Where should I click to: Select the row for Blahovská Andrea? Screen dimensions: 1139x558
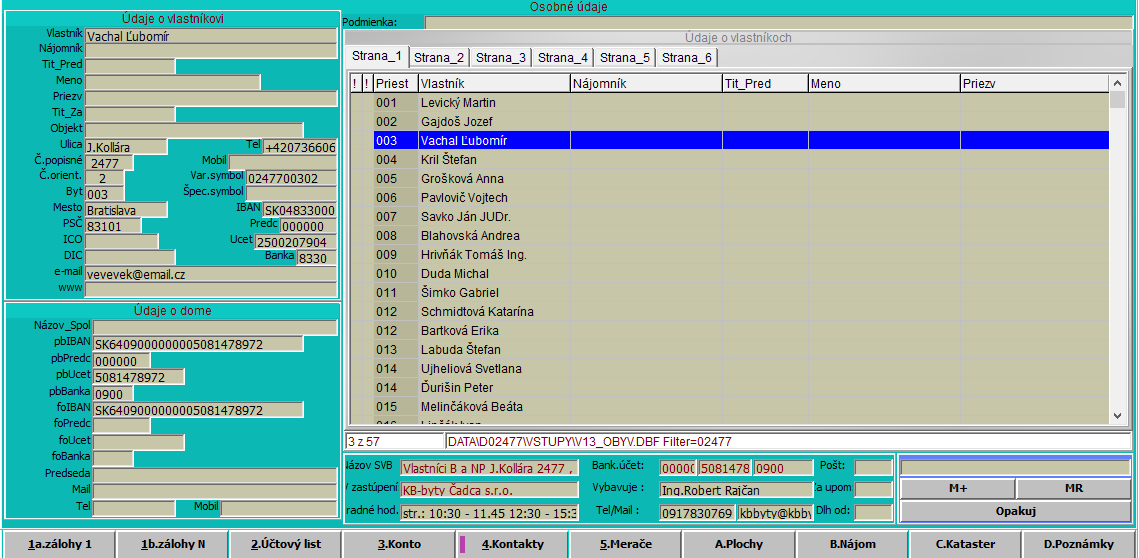[x=729, y=235]
